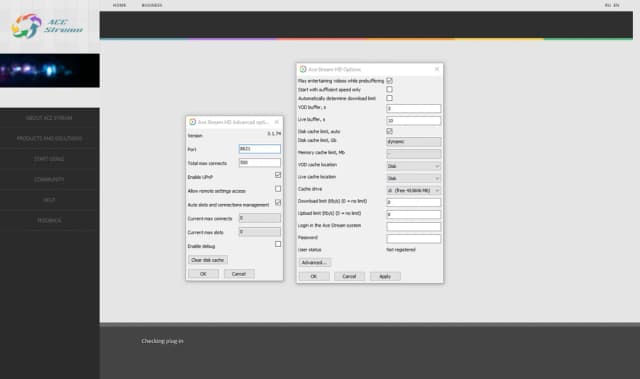Focus the Password field
The height and width of the screenshot is (379, 640).
pos(413,239)
